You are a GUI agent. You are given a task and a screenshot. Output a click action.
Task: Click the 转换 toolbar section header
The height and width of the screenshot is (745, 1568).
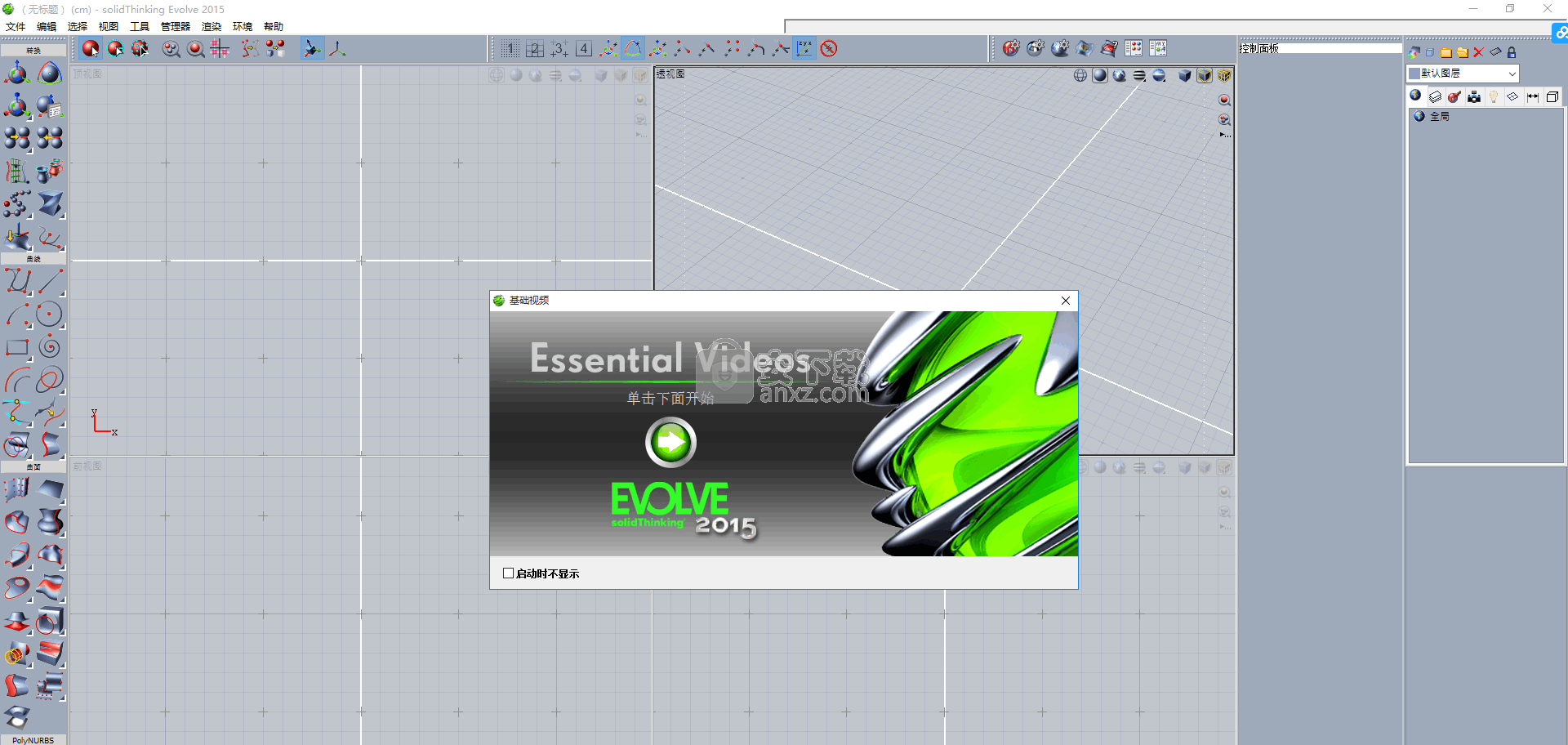[33, 51]
